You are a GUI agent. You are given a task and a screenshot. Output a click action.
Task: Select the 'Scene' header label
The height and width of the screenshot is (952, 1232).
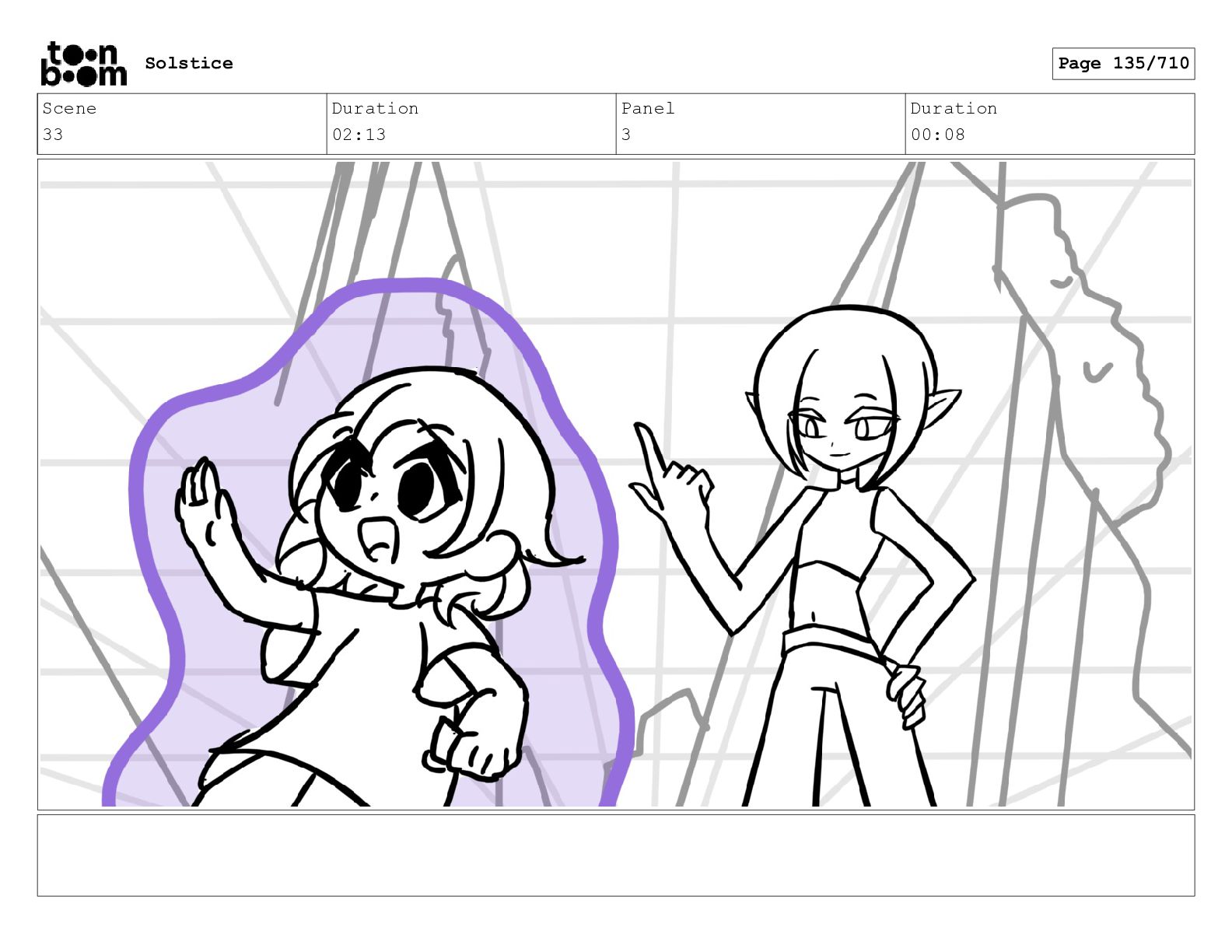[69, 108]
